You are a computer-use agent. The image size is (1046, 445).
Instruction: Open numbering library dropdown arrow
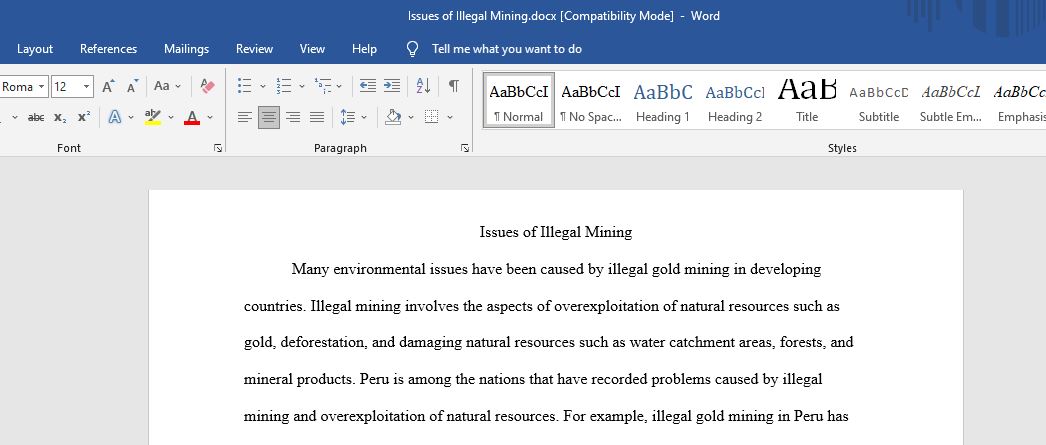302,86
